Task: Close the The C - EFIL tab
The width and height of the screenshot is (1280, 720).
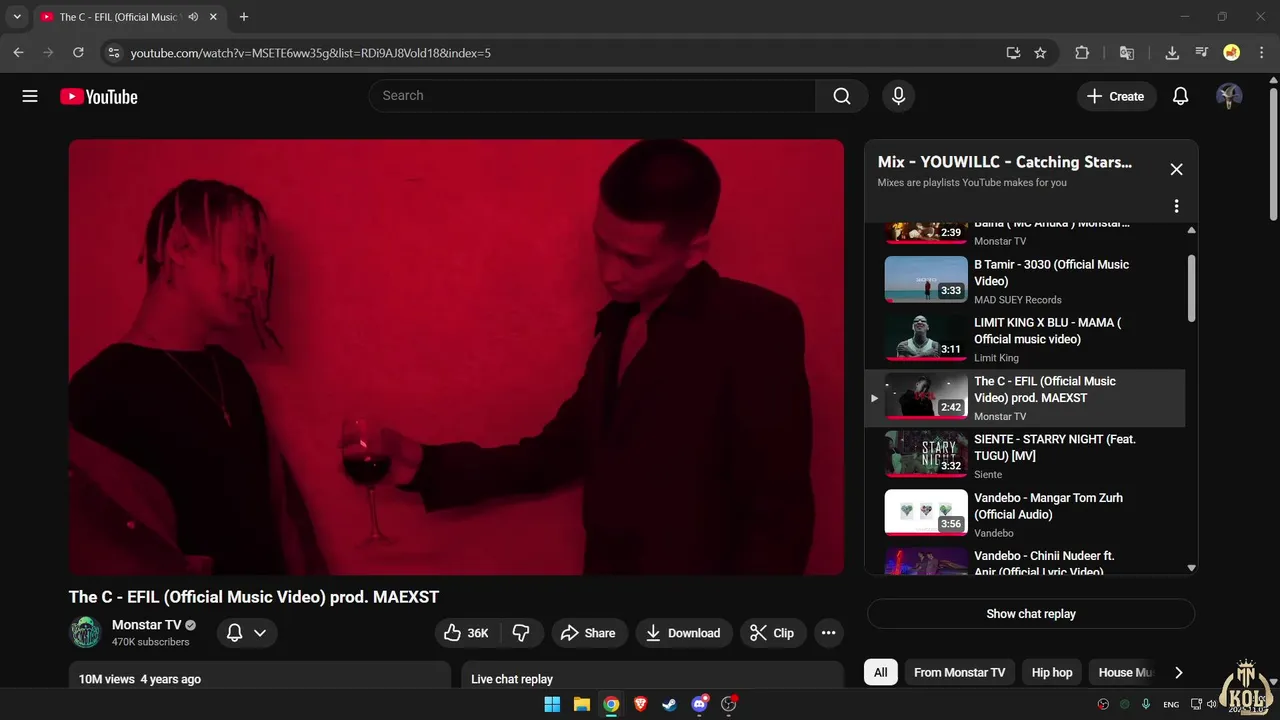Action: pos(213,17)
